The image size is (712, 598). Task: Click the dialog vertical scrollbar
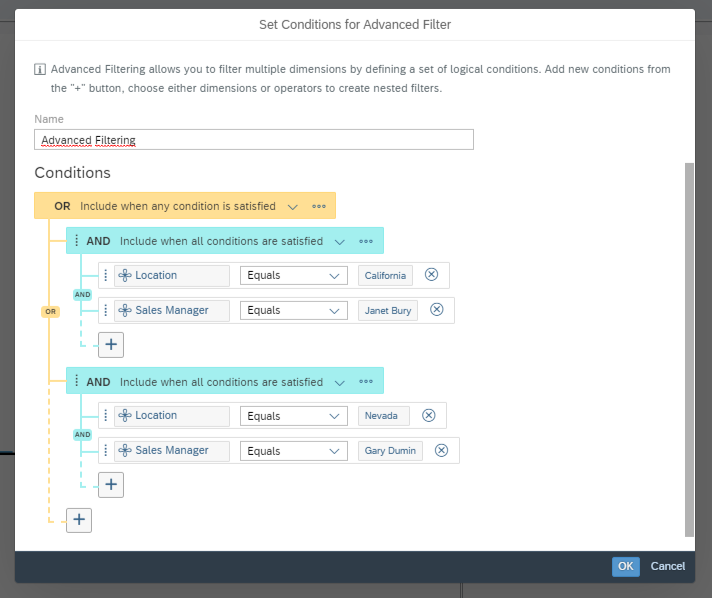point(689,350)
